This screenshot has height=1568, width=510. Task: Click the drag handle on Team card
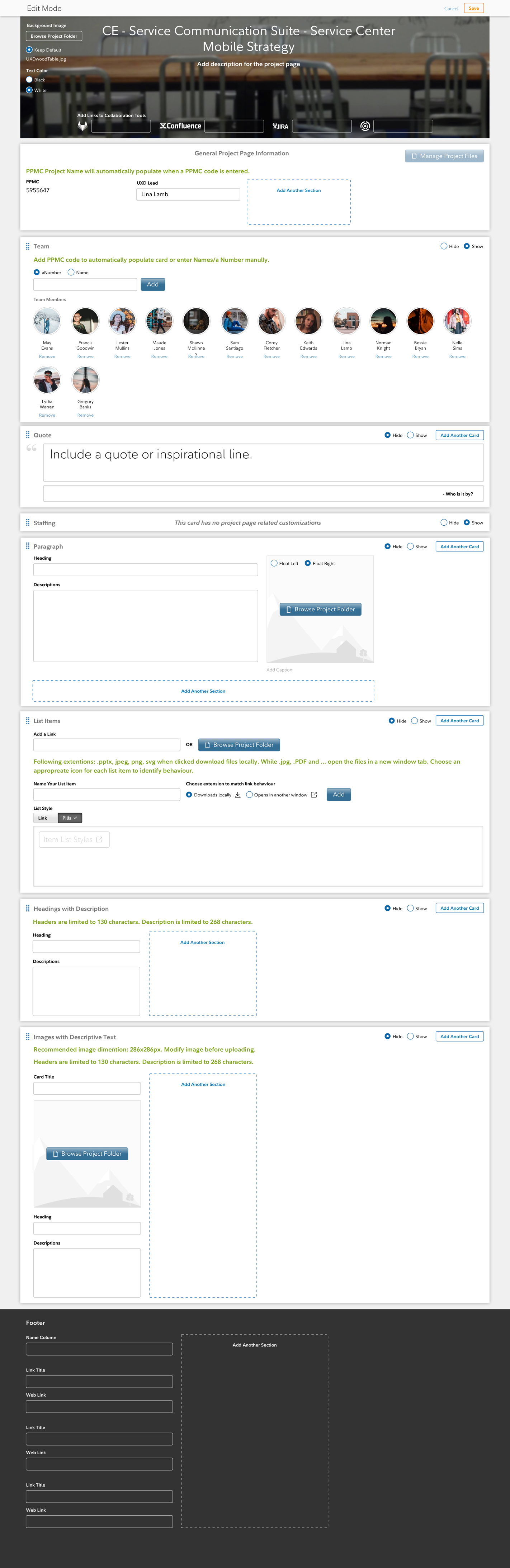(27, 247)
